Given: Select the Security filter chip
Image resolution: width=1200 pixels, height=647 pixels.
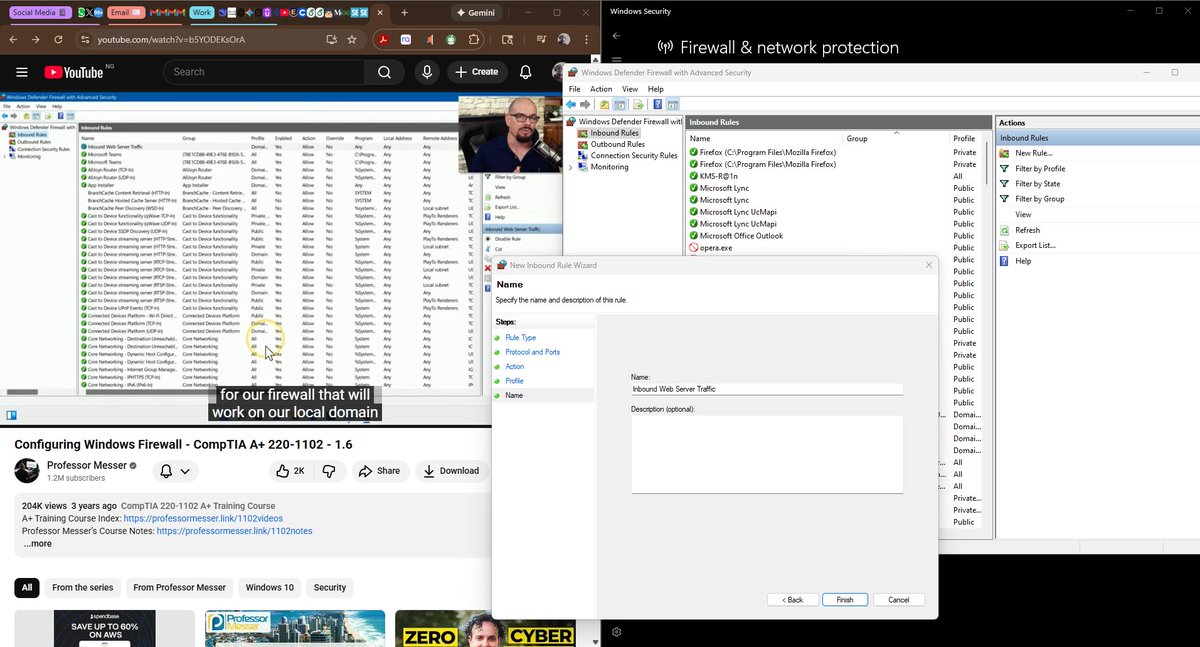Looking at the screenshot, I should click(x=330, y=587).
